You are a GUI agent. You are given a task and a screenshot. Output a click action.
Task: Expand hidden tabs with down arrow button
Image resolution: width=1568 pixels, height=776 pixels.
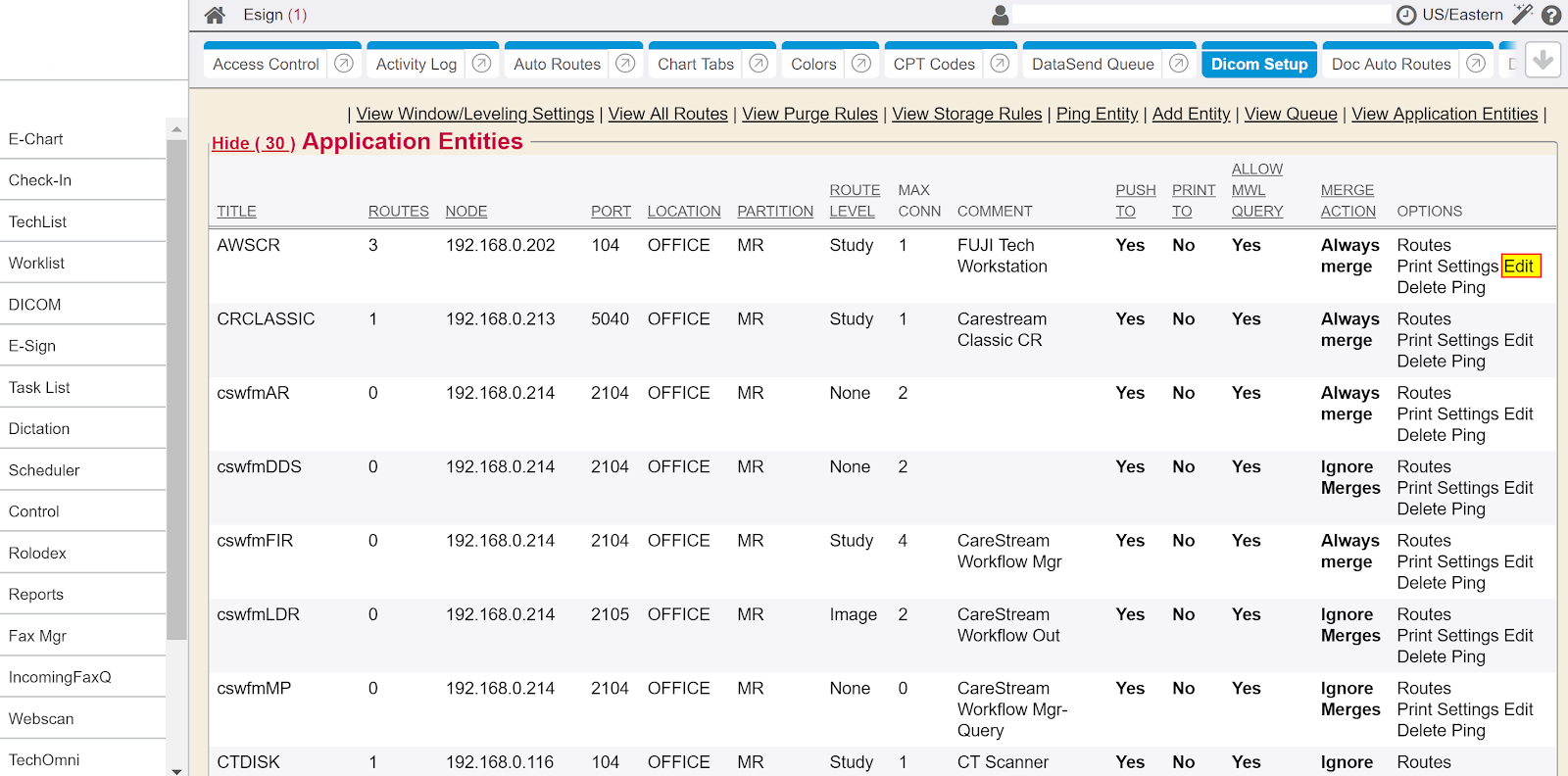click(x=1543, y=60)
